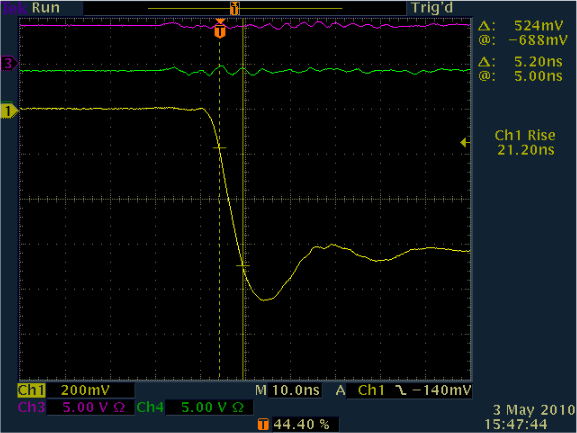Click the Run acquisition status

[x=46, y=8]
